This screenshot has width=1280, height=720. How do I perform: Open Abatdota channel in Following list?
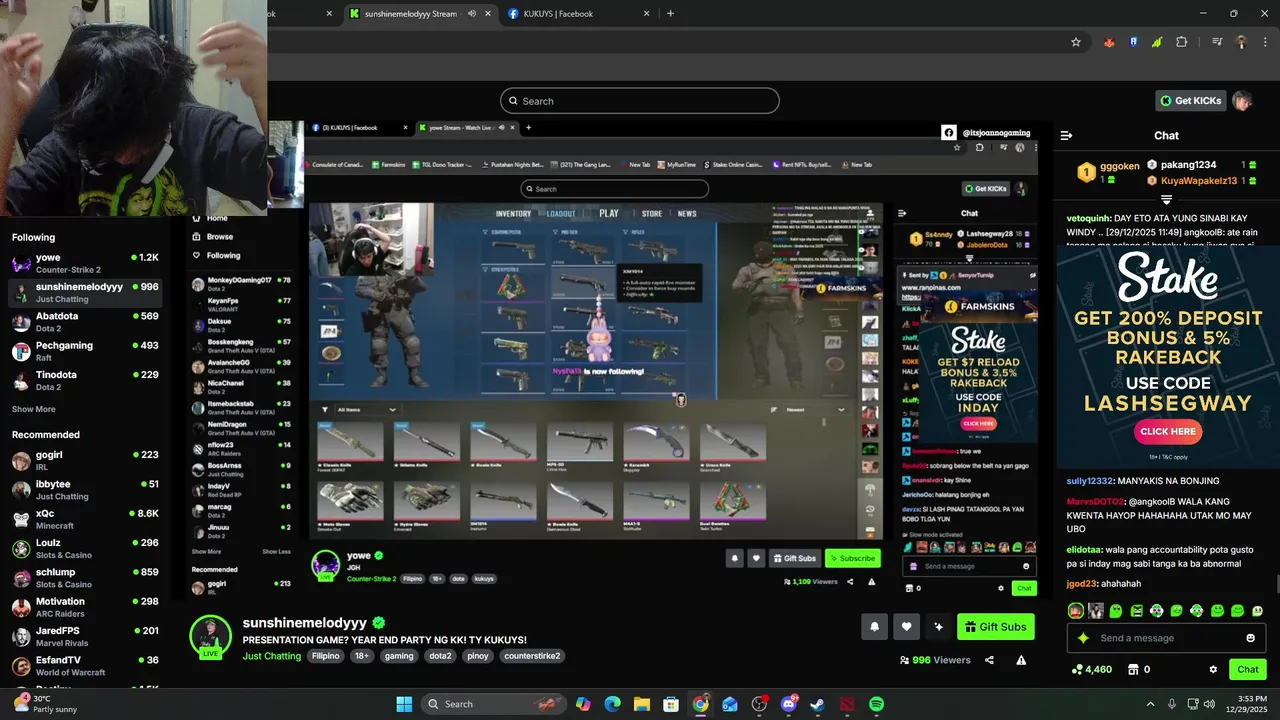pyautogui.click(x=85, y=322)
